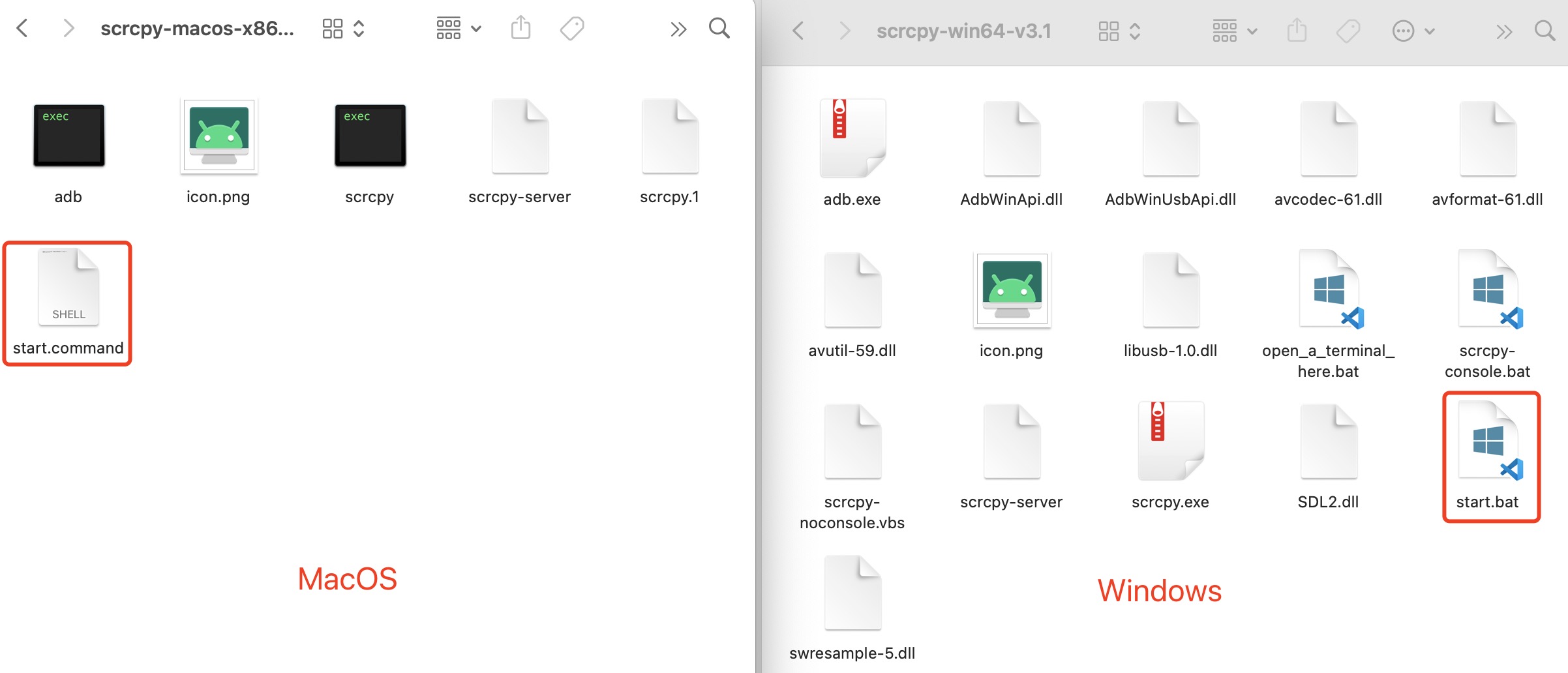Viewport: 1568px width, 673px height.
Task: Open the group-by dropdown in right window
Action: pyautogui.click(x=1234, y=31)
